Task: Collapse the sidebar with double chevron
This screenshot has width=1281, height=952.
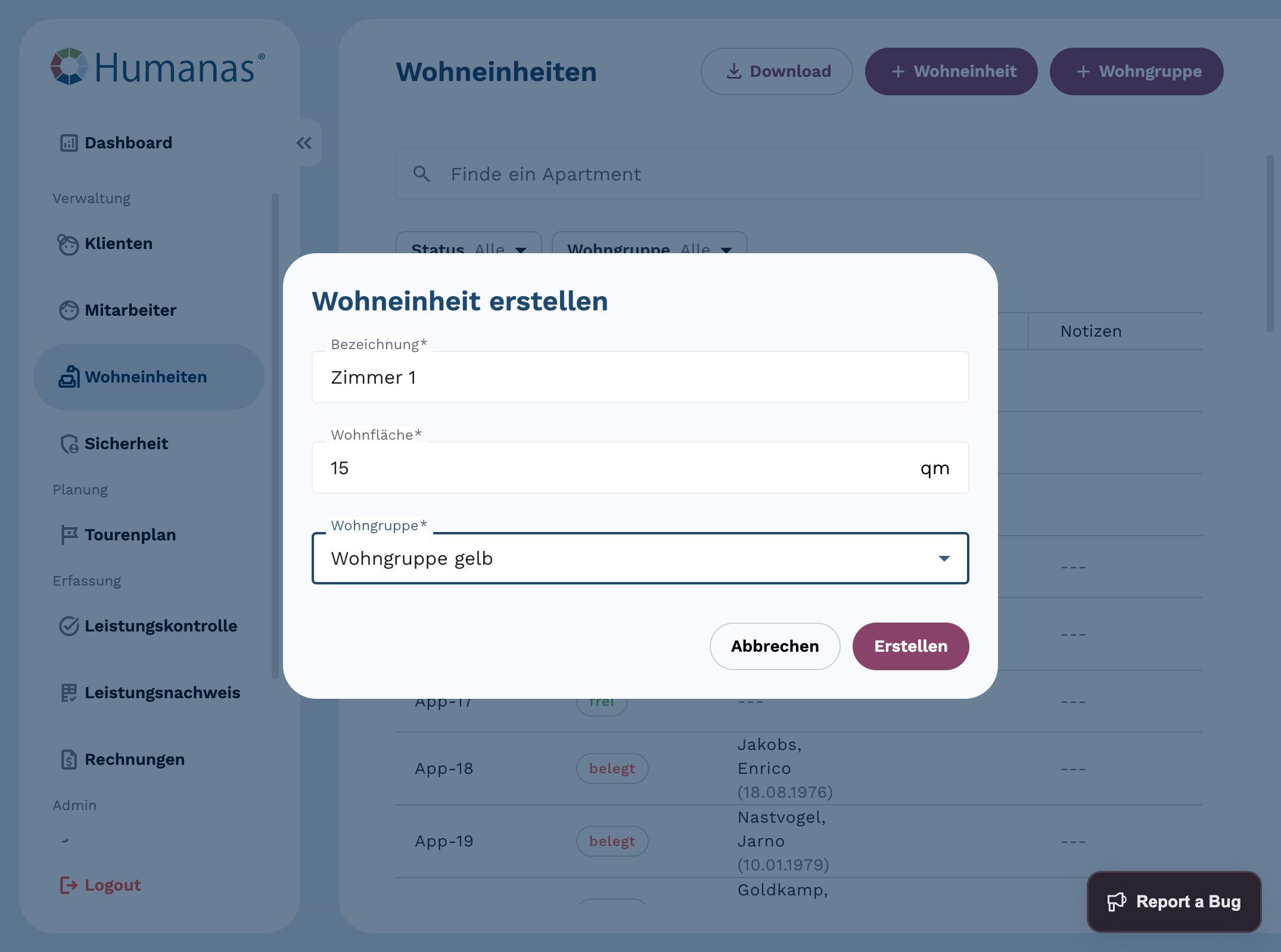Action: pyautogui.click(x=304, y=143)
